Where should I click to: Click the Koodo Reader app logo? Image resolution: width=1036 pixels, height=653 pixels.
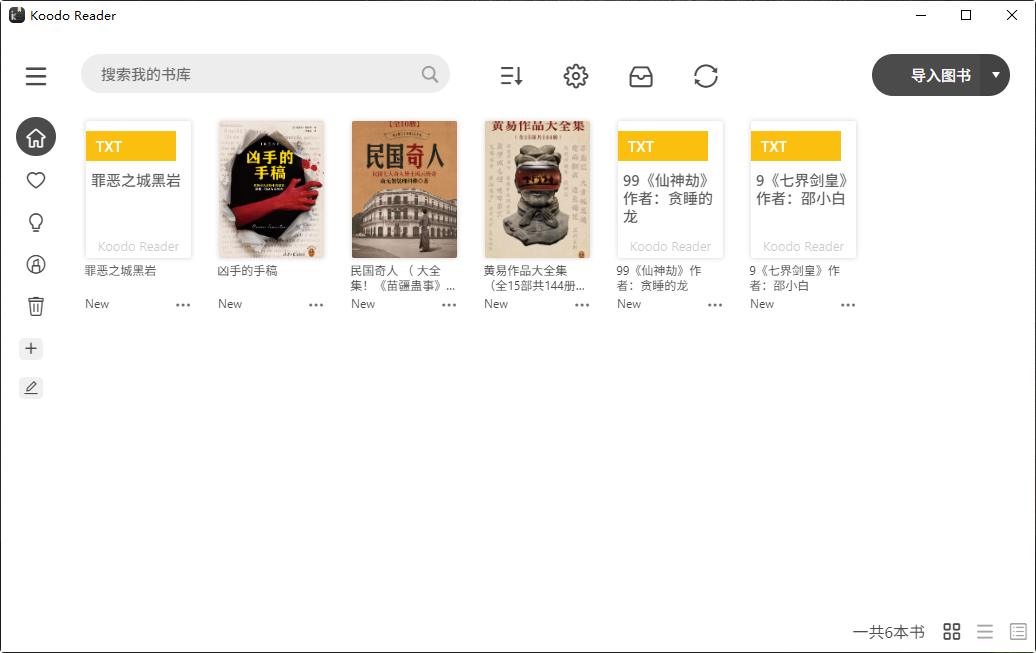17,15
